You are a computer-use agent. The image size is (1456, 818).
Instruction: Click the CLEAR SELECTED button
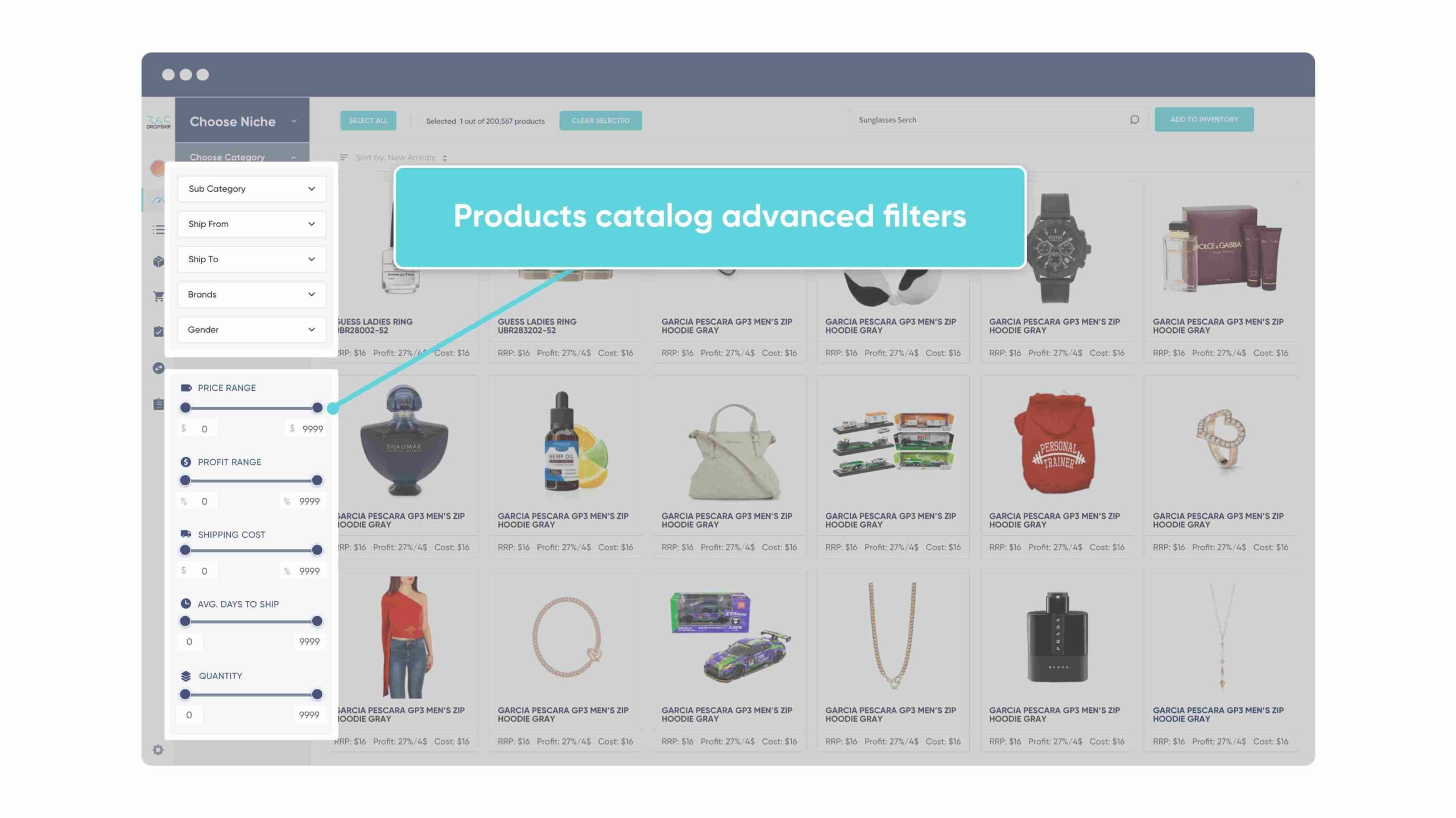(x=600, y=119)
